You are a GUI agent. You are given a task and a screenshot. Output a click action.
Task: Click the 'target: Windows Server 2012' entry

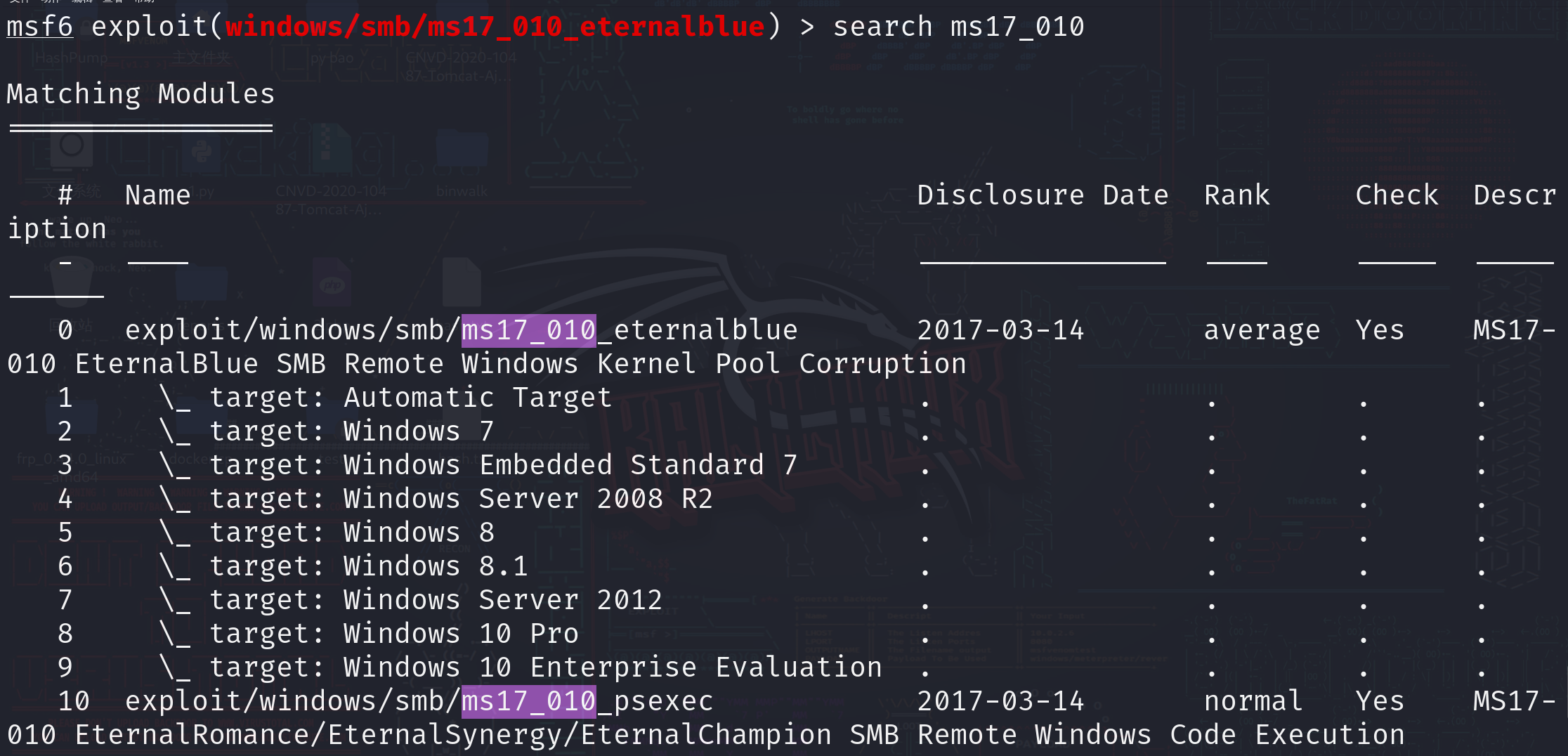pyautogui.click(x=436, y=600)
